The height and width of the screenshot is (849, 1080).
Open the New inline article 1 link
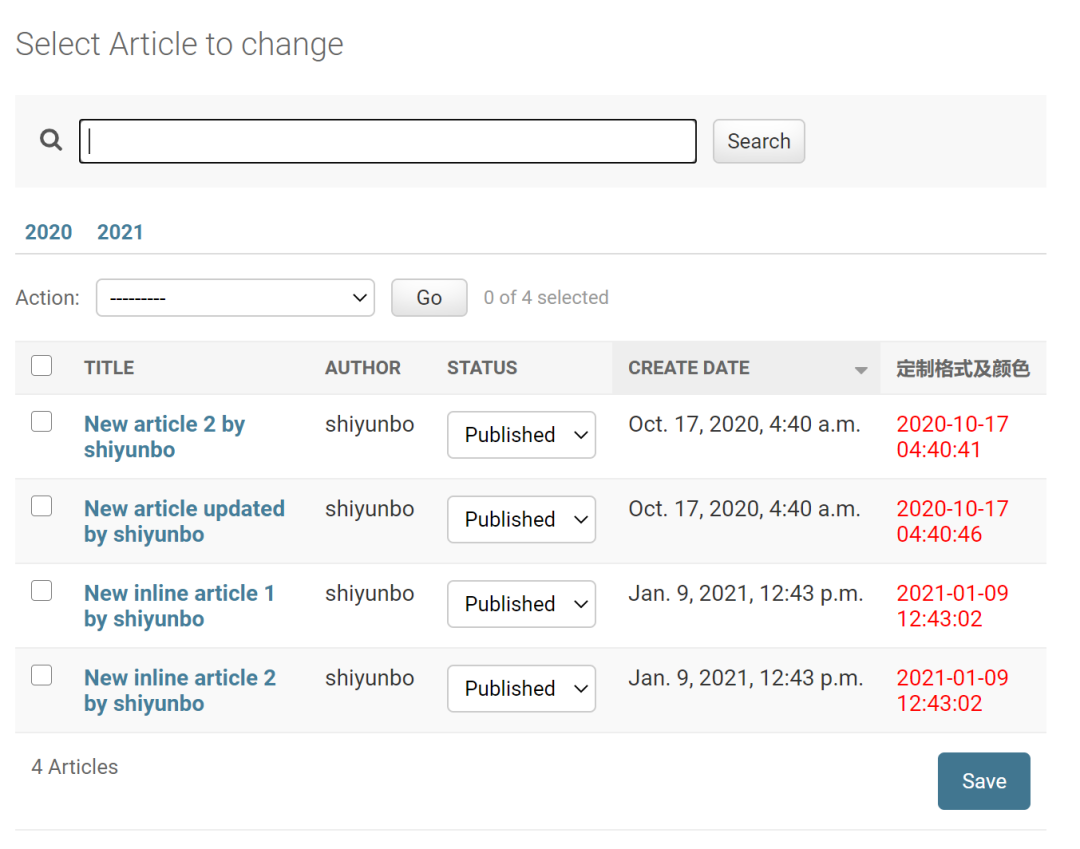click(179, 606)
